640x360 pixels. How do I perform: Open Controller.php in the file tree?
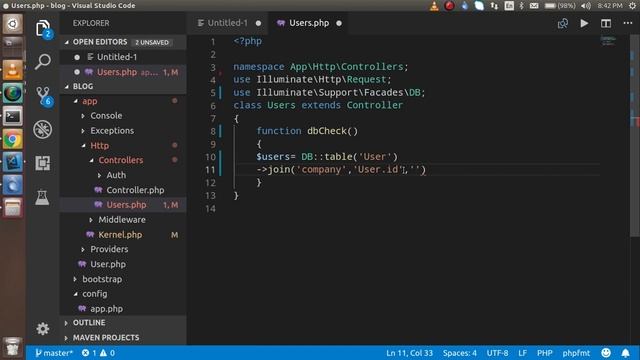[135, 190]
